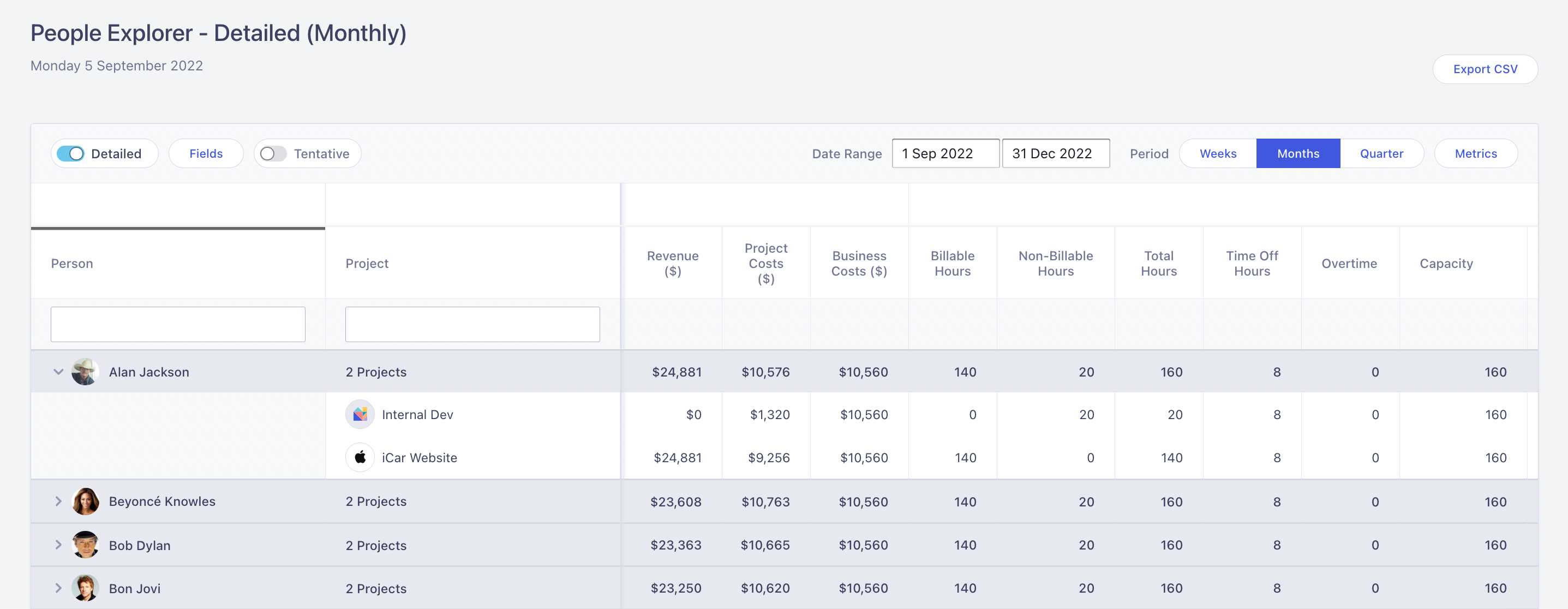Select the Months period option
This screenshot has height=609, width=1568.
(x=1298, y=153)
